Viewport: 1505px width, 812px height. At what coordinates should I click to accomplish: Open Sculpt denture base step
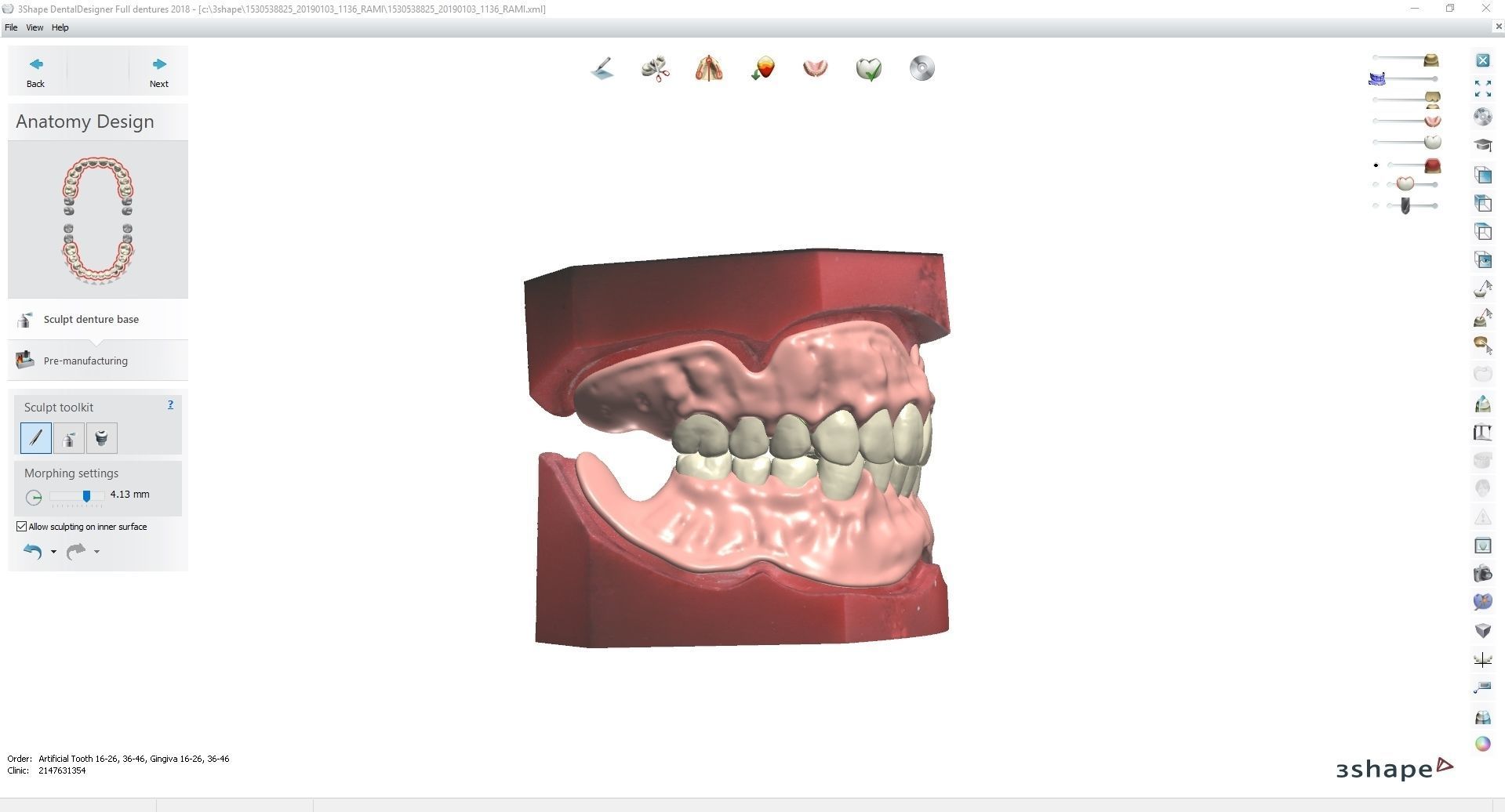(98, 319)
